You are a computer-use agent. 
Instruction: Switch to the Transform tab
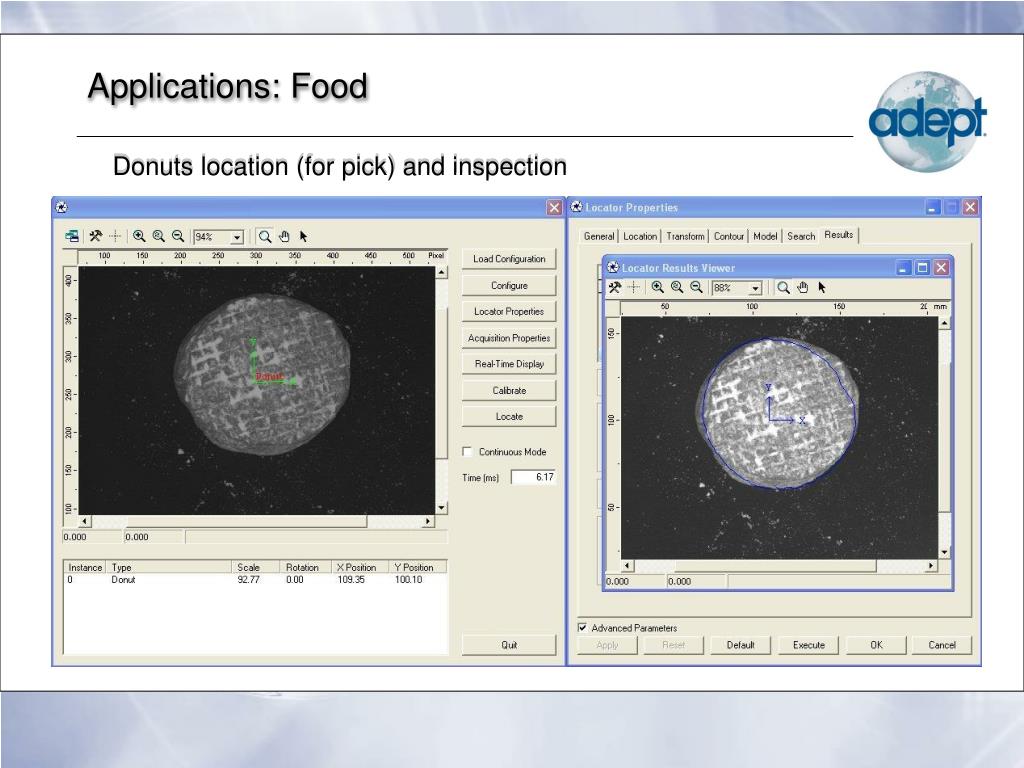point(685,236)
